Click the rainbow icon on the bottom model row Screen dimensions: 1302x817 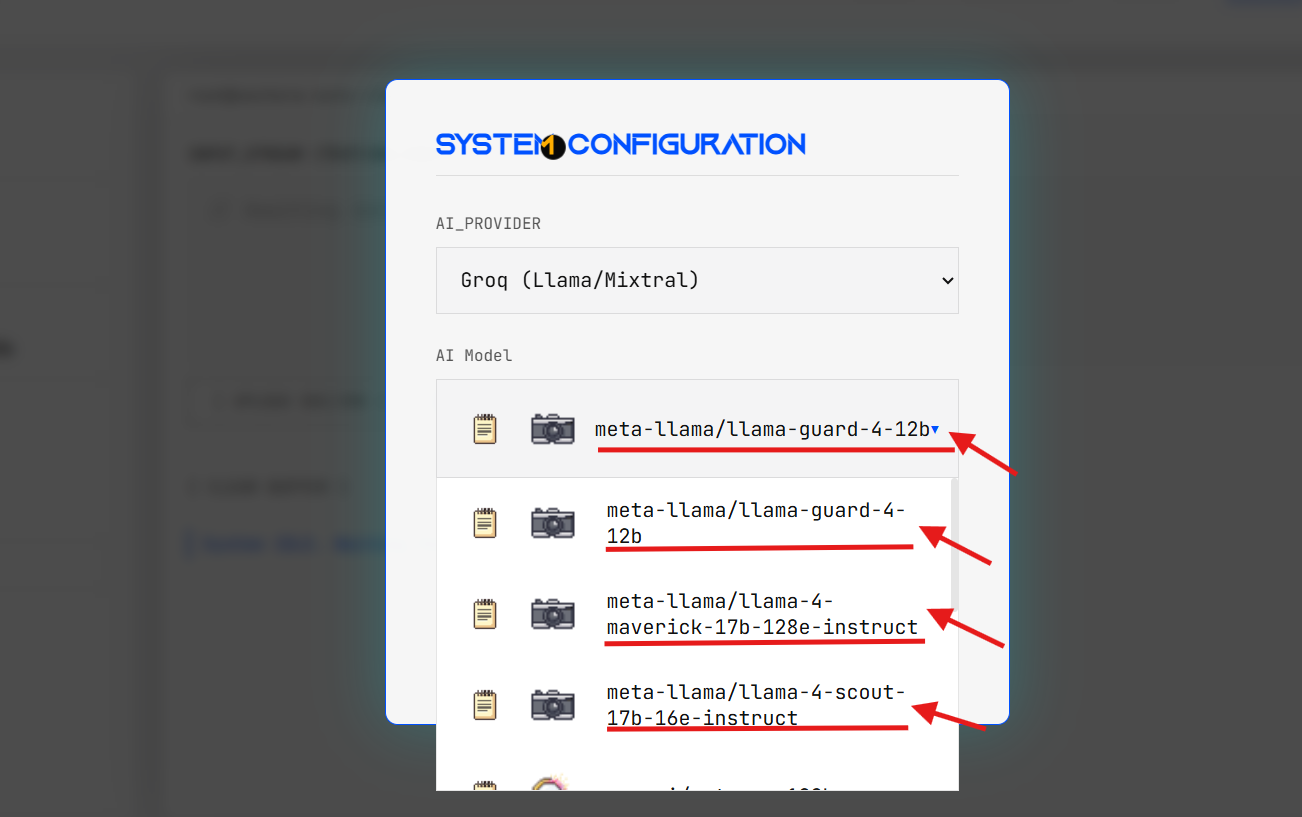[x=552, y=787]
